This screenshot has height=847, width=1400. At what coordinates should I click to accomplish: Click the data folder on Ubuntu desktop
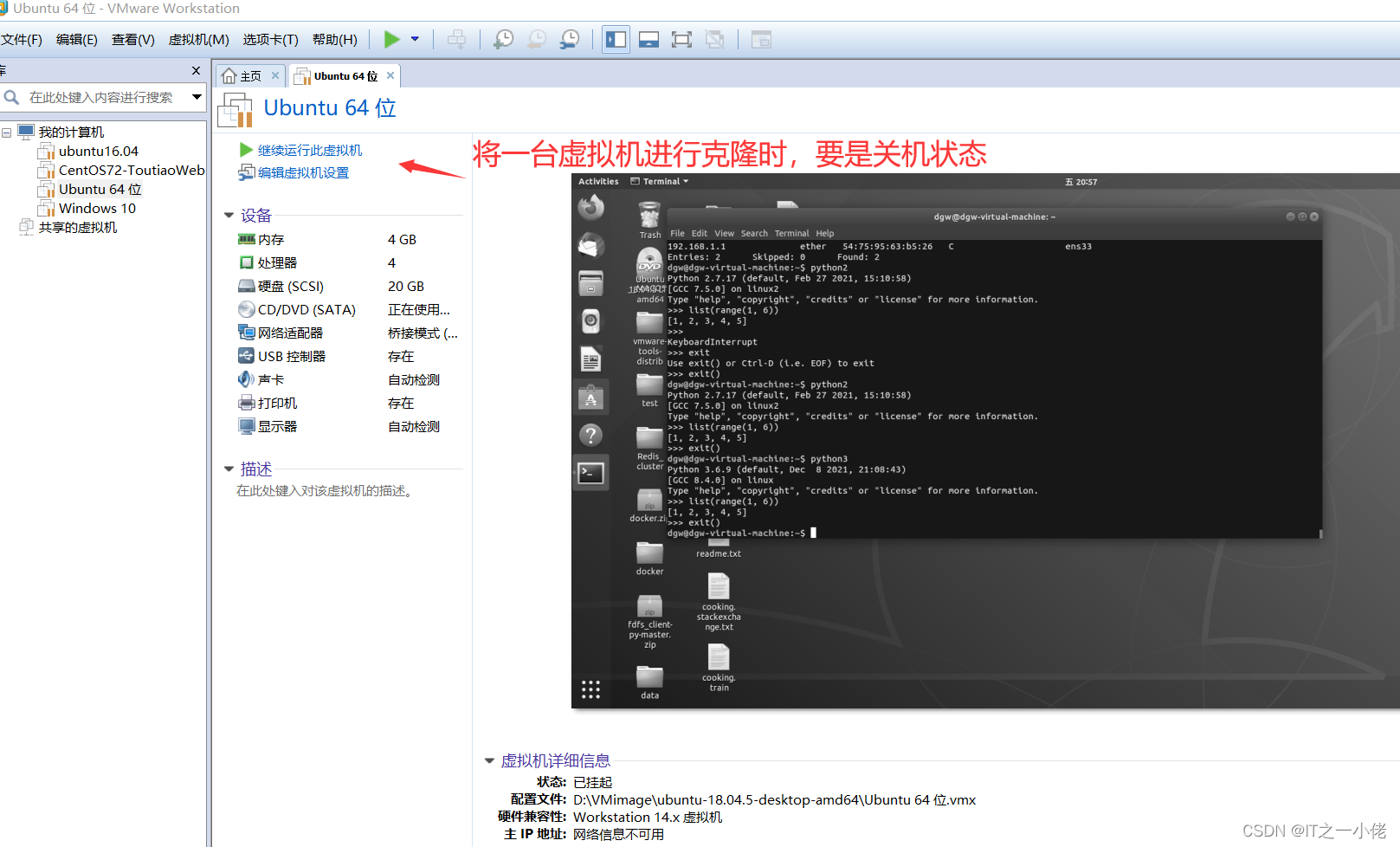(x=650, y=682)
